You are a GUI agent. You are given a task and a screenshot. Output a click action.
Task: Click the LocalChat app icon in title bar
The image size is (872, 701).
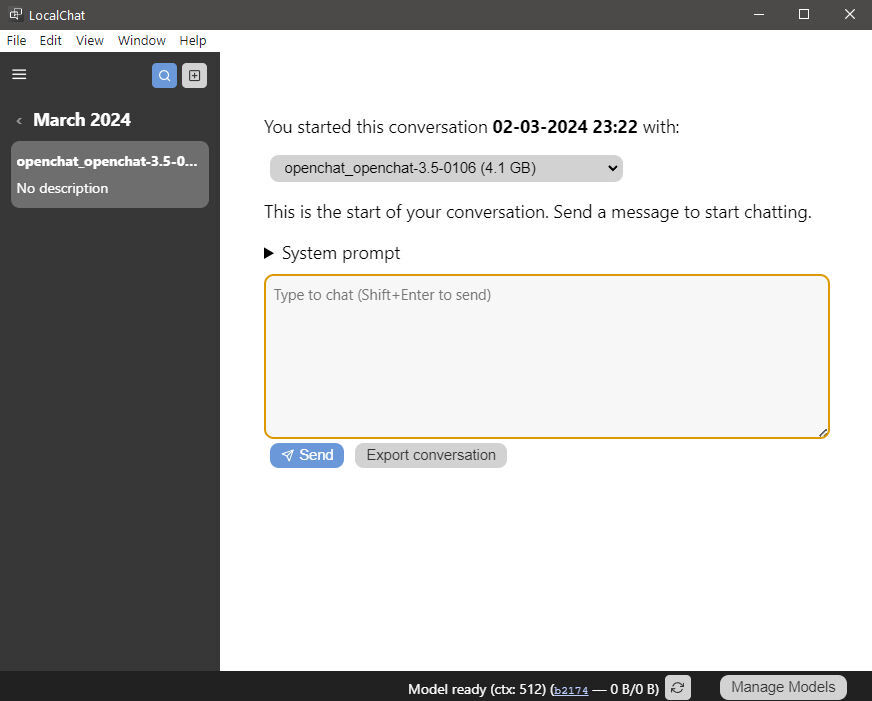15,14
